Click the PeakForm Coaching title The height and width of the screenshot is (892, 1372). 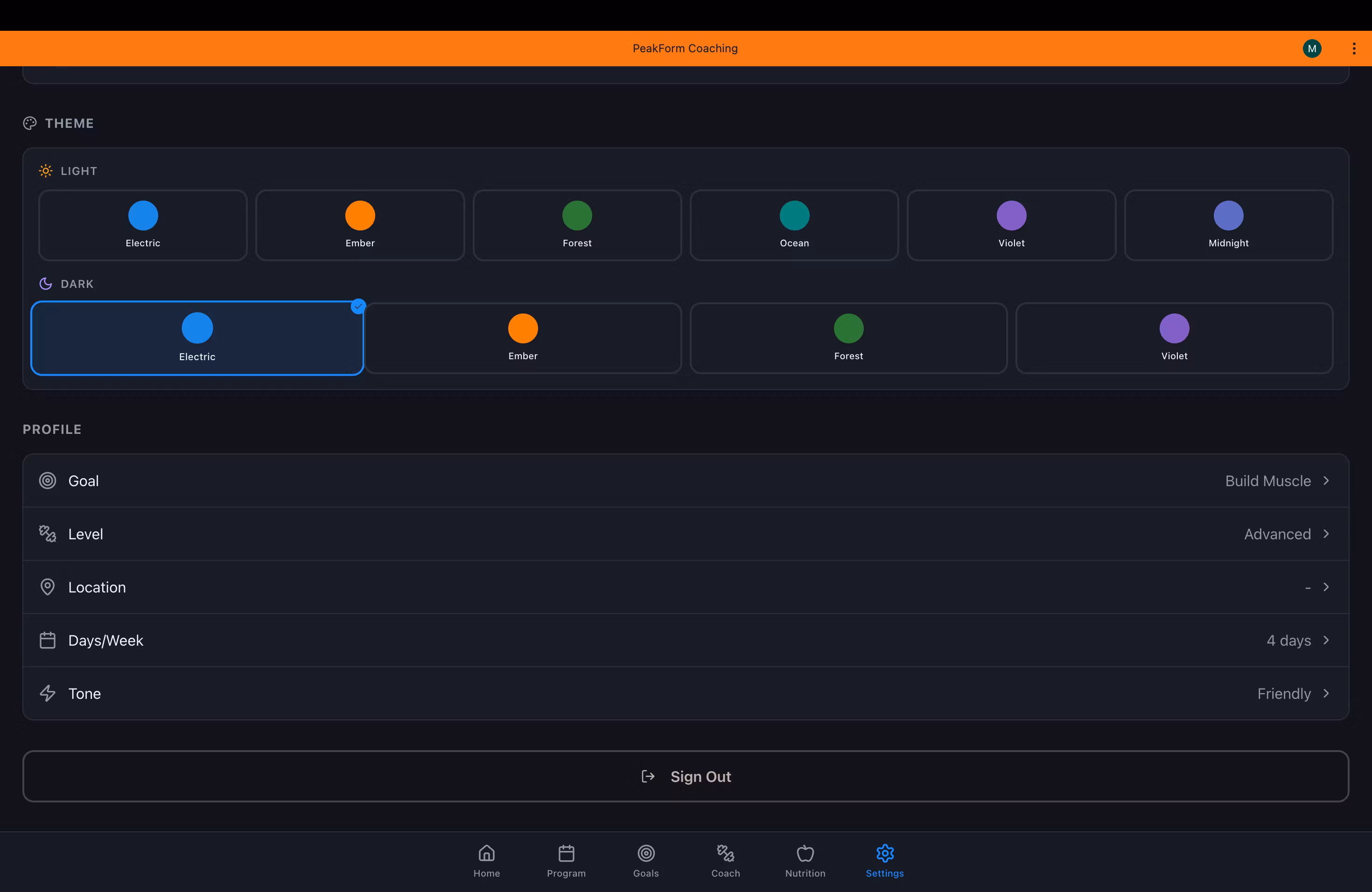(685, 49)
